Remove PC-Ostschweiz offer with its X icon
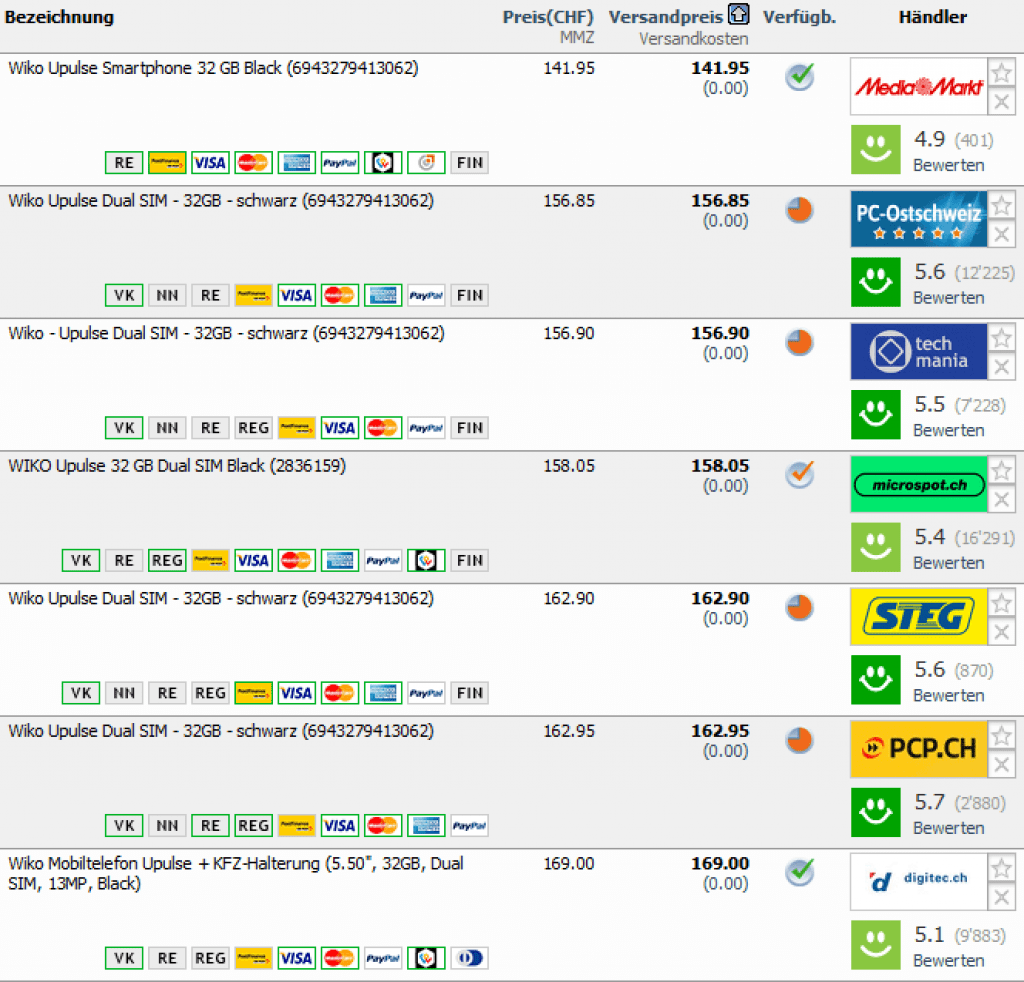The height and width of the screenshot is (982, 1024). [x=1001, y=235]
